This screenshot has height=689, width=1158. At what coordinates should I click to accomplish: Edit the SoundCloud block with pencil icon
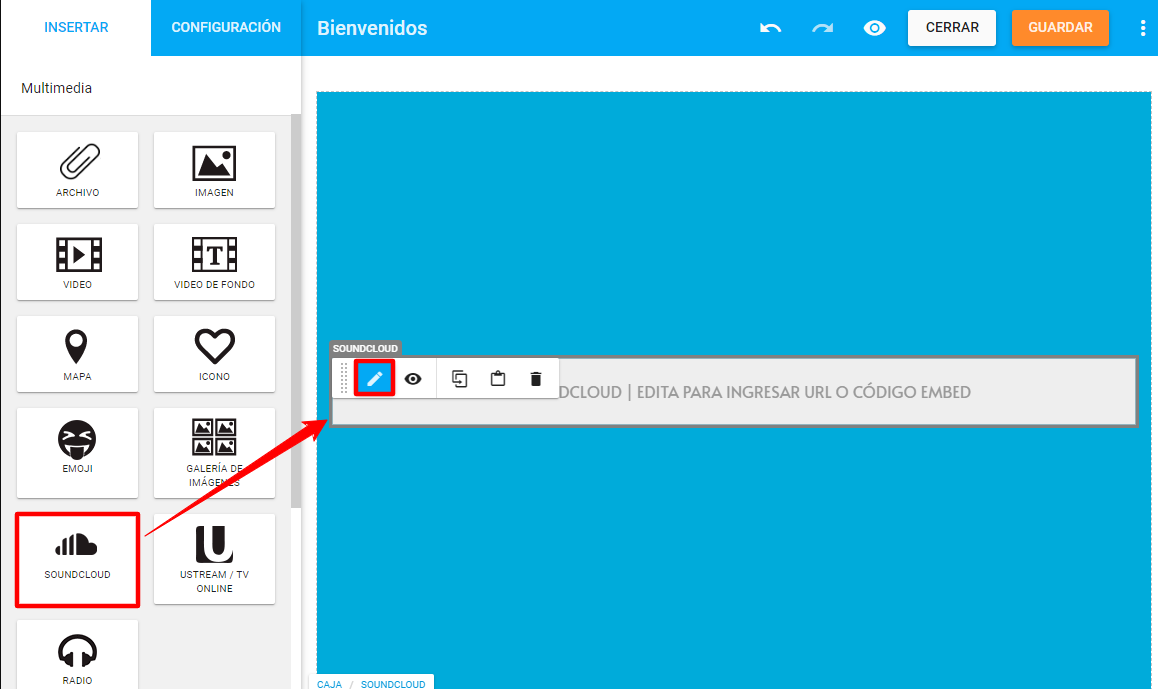(x=374, y=379)
